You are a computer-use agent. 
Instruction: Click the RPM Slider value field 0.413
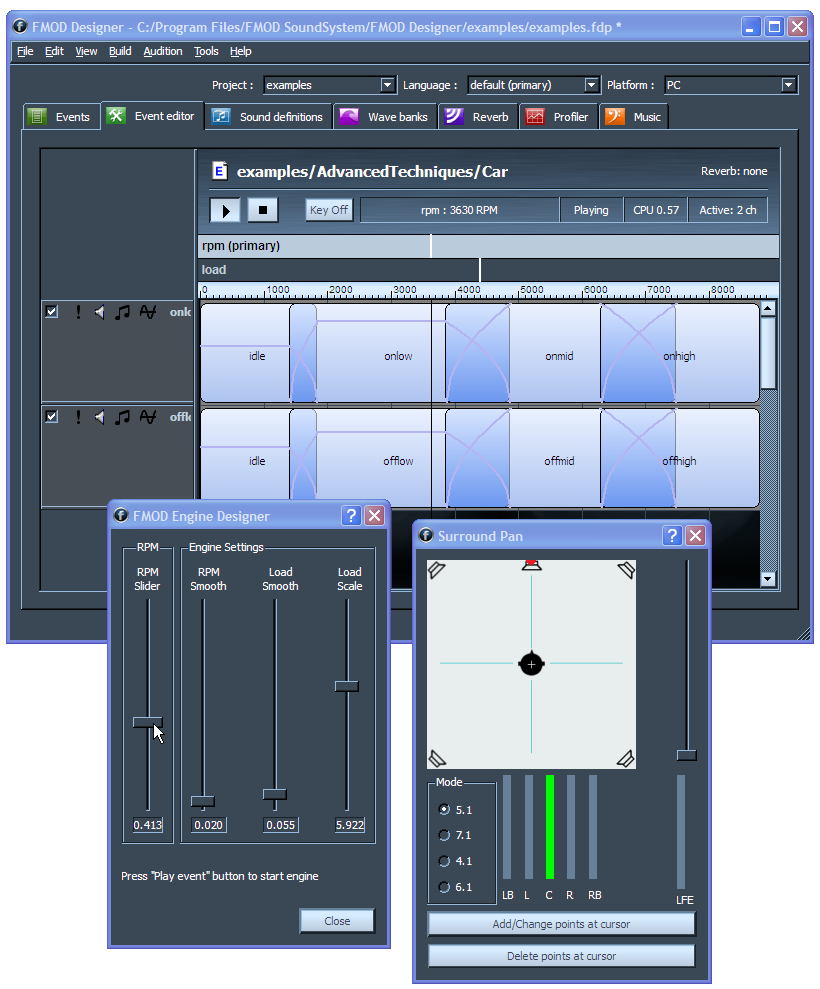pyautogui.click(x=148, y=825)
